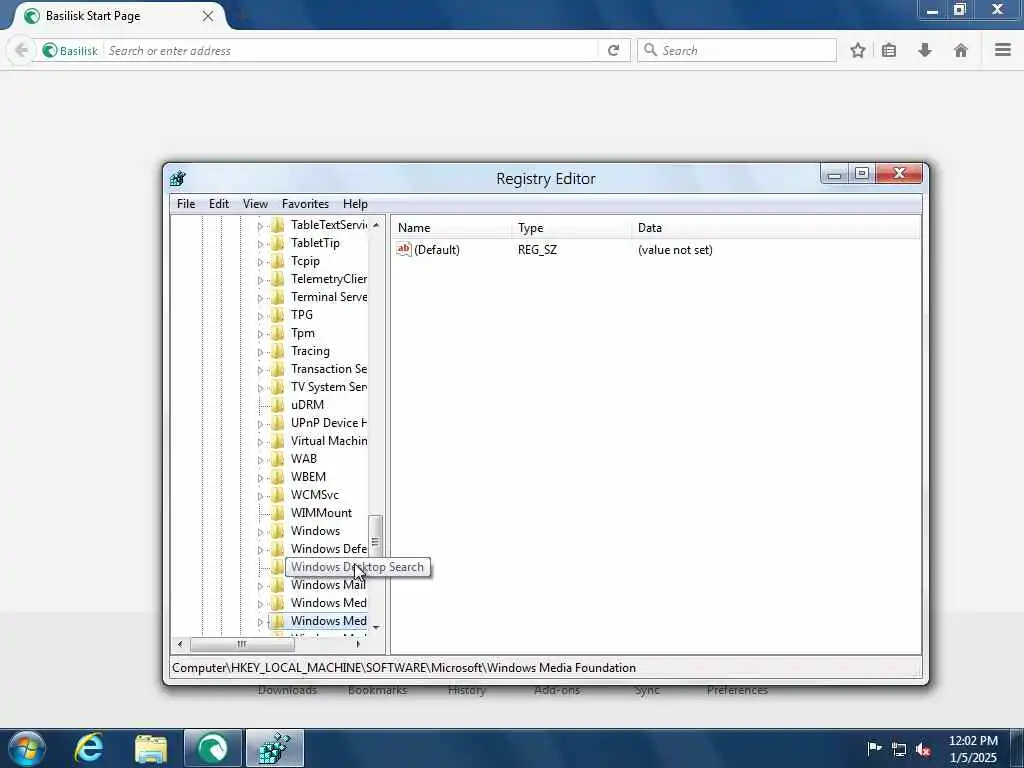The width and height of the screenshot is (1024, 768).
Task: Launch Internet Explorer from the taskbar
Action: point(89,748)
